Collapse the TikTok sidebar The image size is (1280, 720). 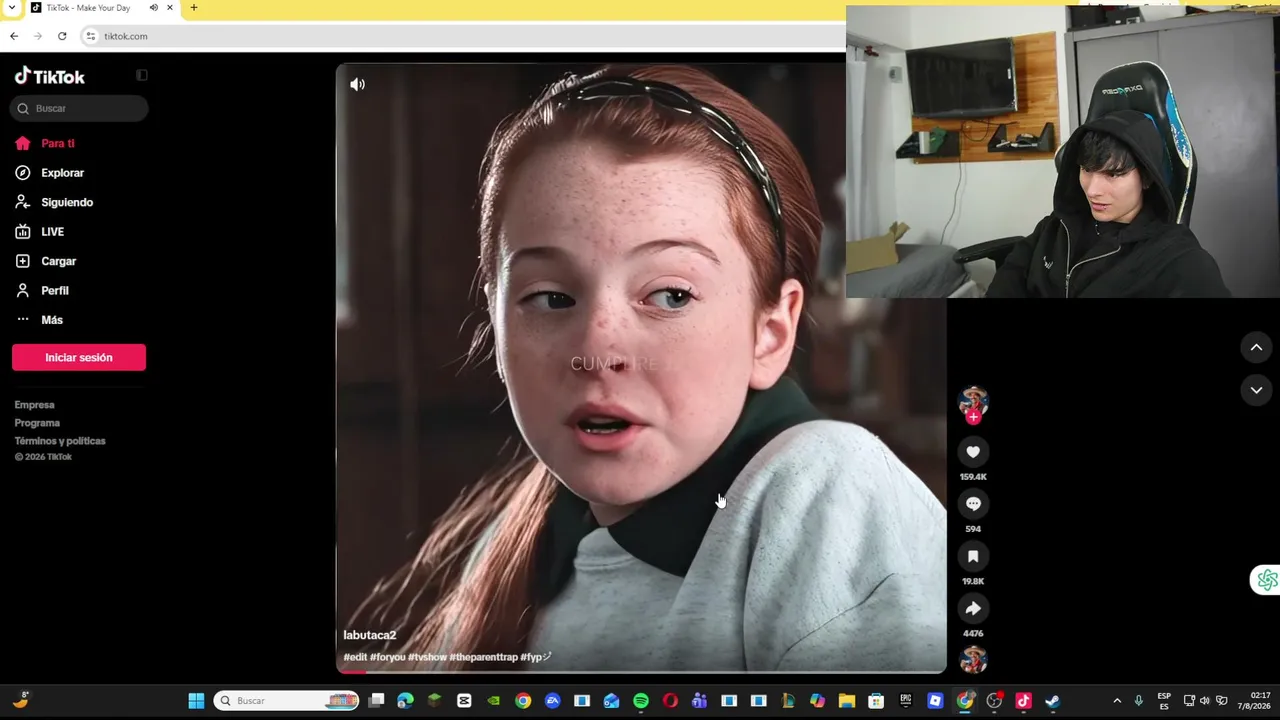tap(142, 75)
